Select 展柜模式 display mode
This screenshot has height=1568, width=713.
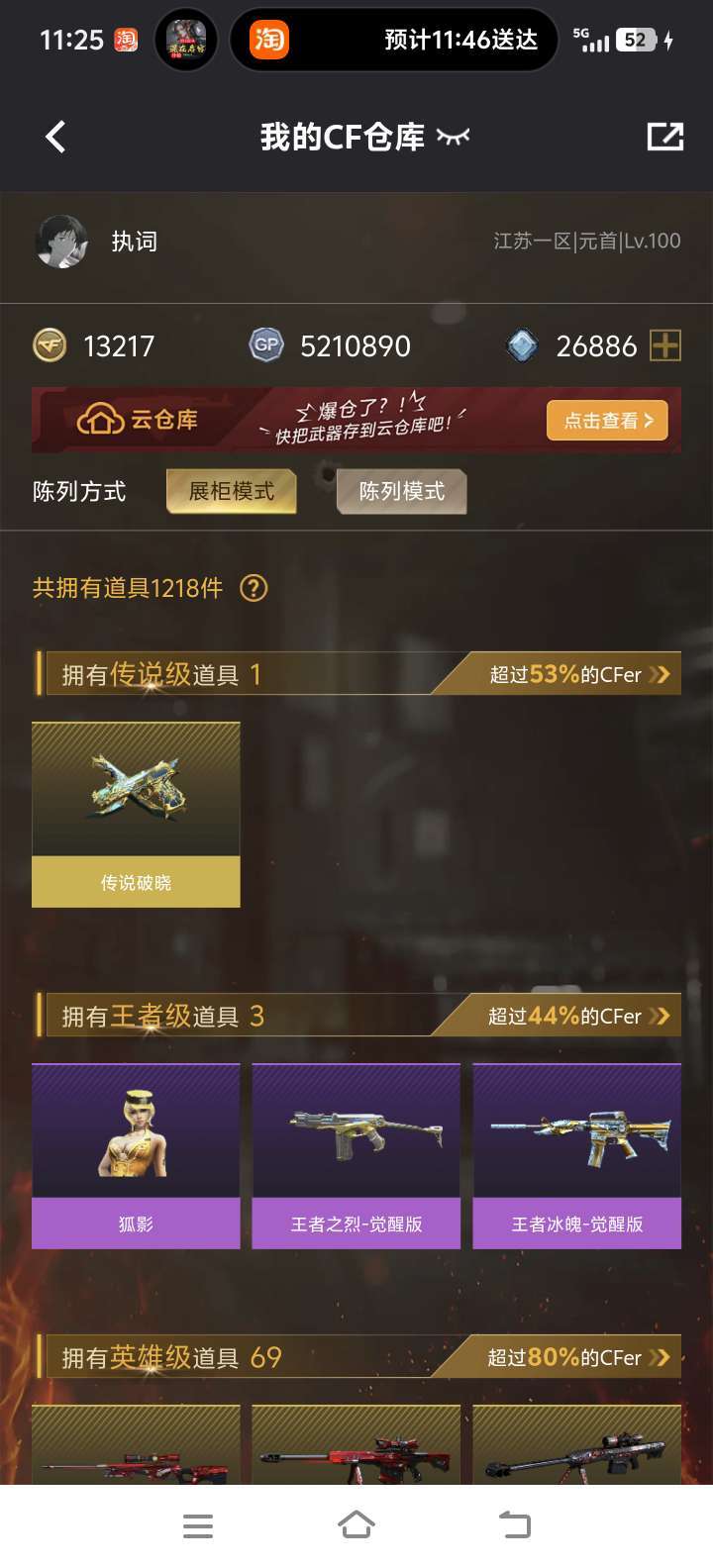click(x=232, y=492)
